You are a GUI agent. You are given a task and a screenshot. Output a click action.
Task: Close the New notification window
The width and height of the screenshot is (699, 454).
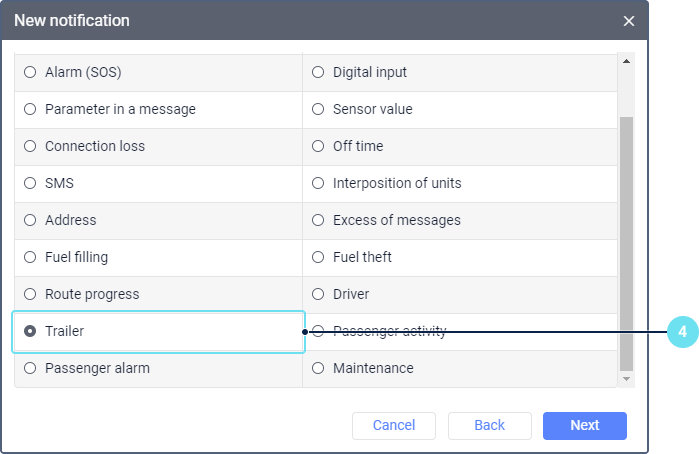[x=629, y=21]
